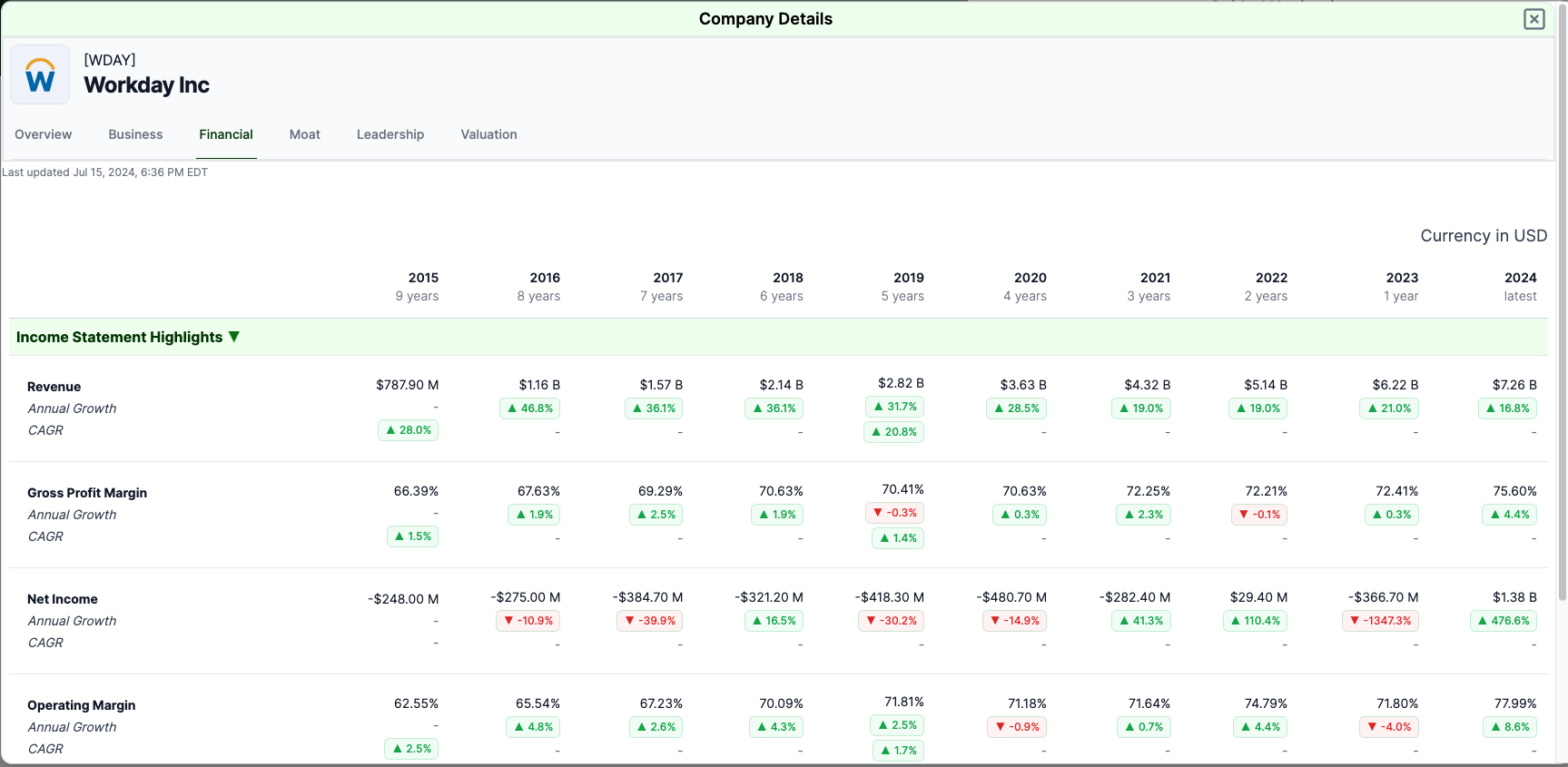1568x767 pixels.
Task: Switch to the Business tab
Action: point(135,134)
